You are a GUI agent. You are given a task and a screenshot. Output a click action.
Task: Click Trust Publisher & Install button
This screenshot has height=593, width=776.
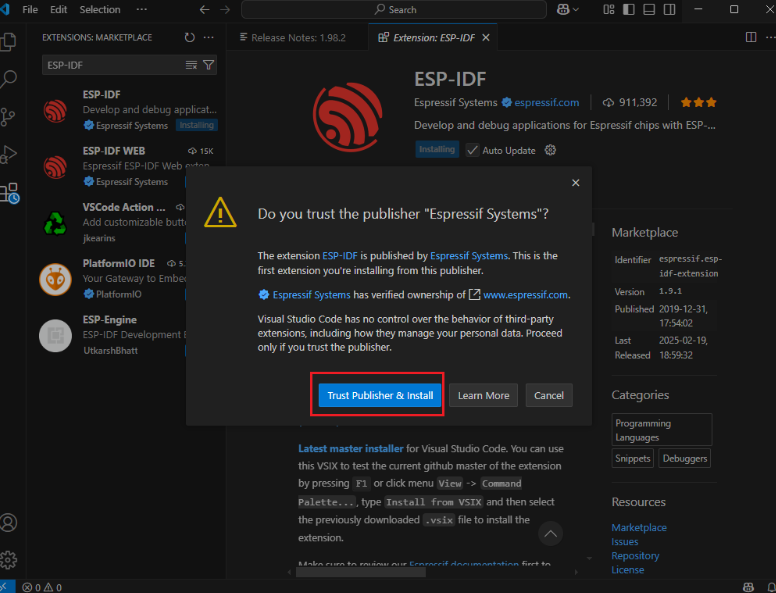click(380, 395)
